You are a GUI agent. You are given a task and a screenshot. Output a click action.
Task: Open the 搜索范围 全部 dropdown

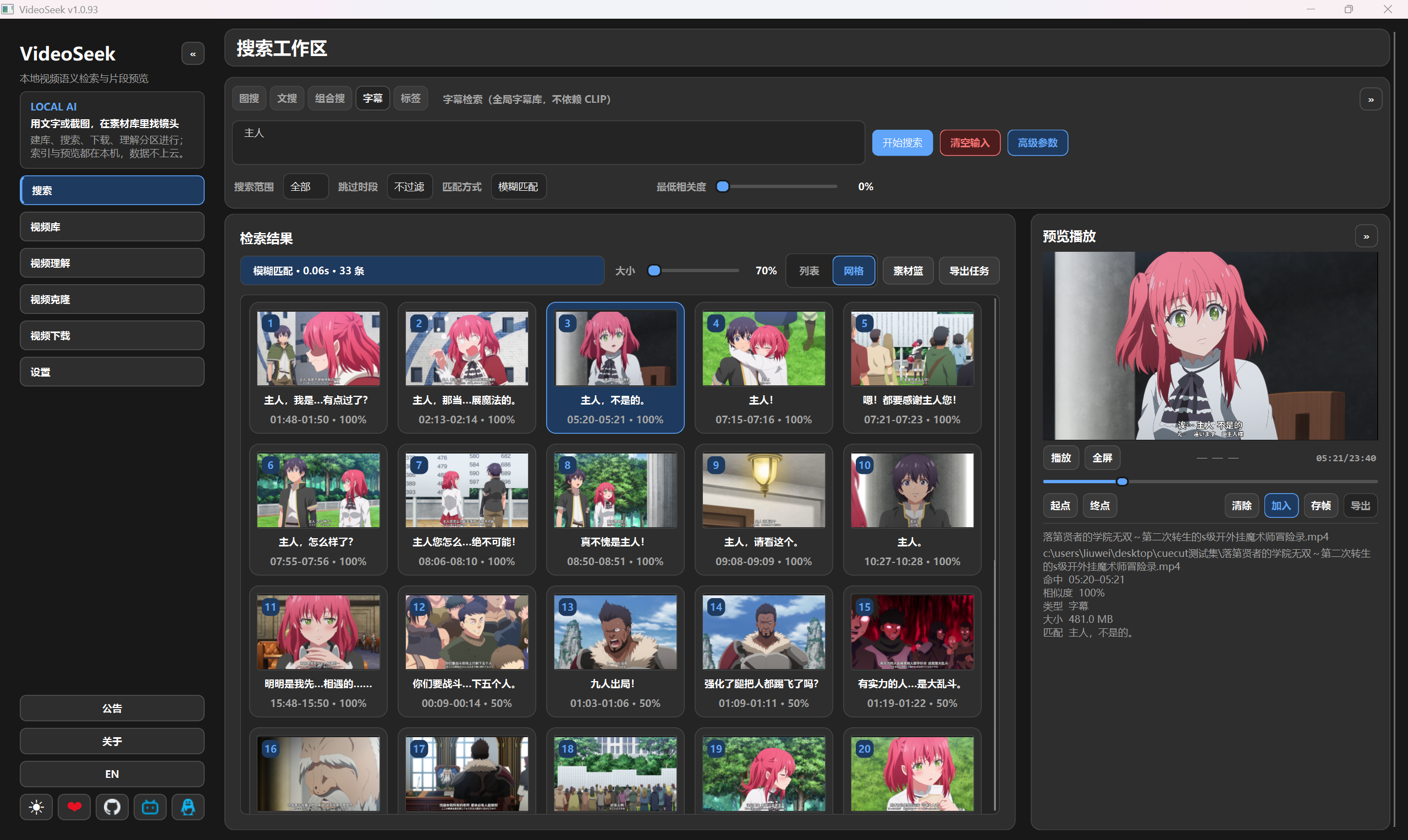pyautogui.click(x=306, y=187)
